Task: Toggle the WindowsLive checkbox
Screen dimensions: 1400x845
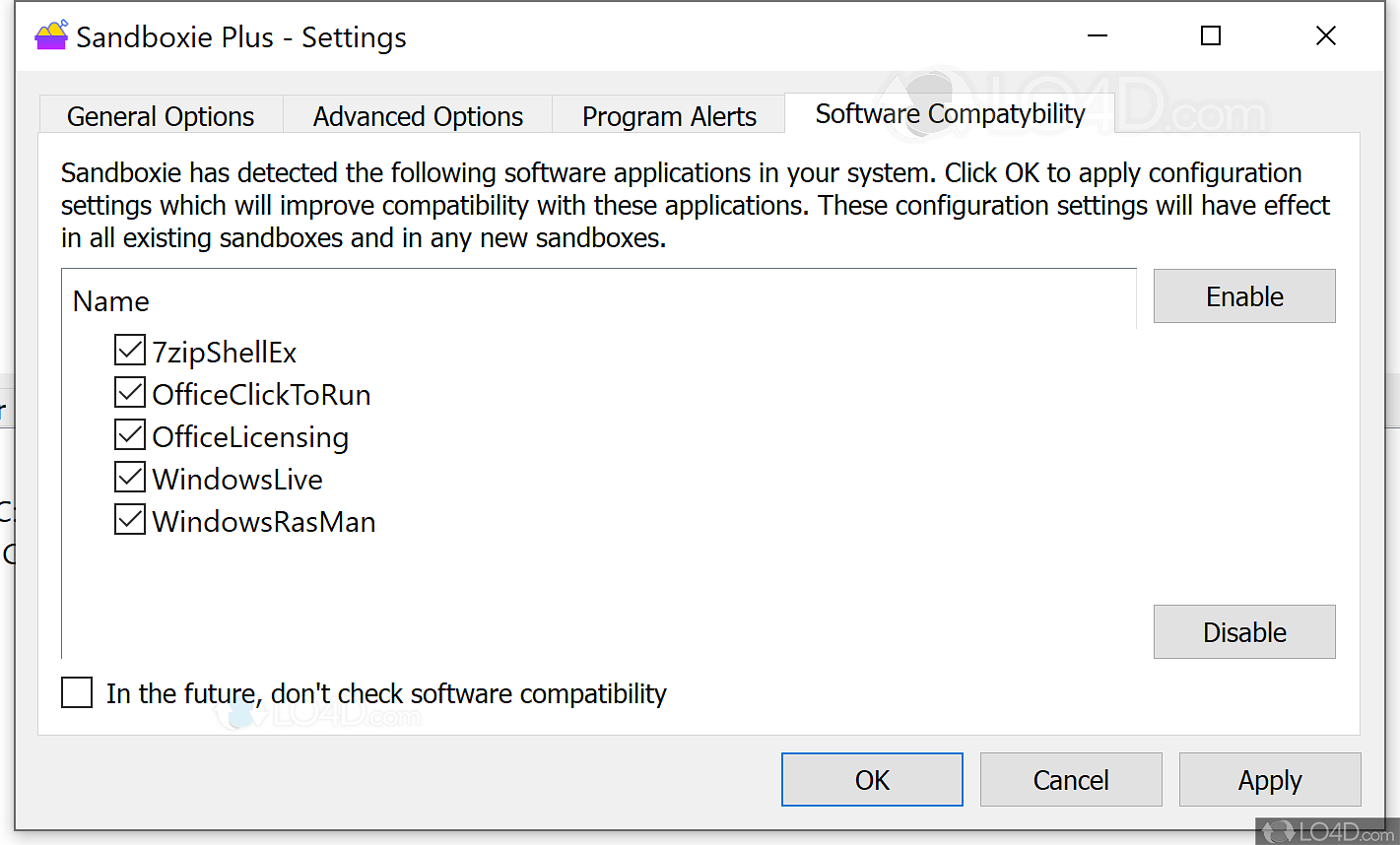Action: click(130, 478)
